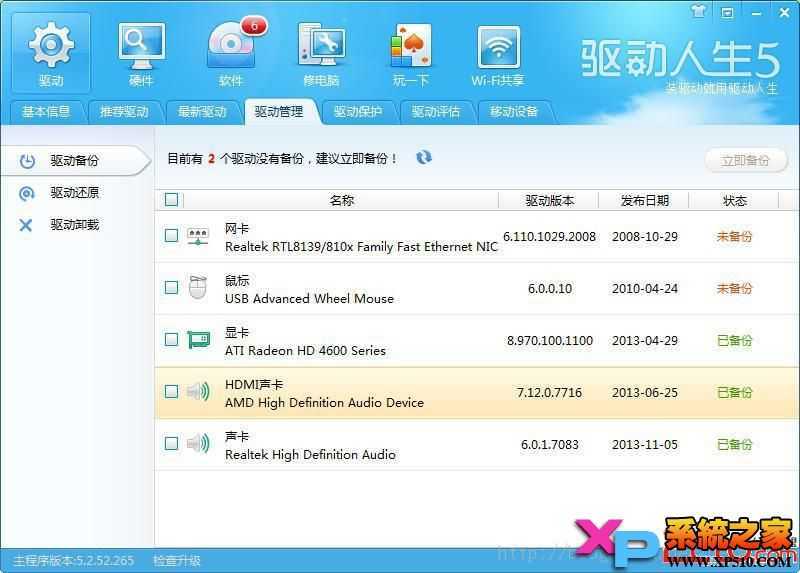Click the 驱动还原 restore icon in sidebar
The width and height of the screenshot is (800, 573).
(26, 193)
